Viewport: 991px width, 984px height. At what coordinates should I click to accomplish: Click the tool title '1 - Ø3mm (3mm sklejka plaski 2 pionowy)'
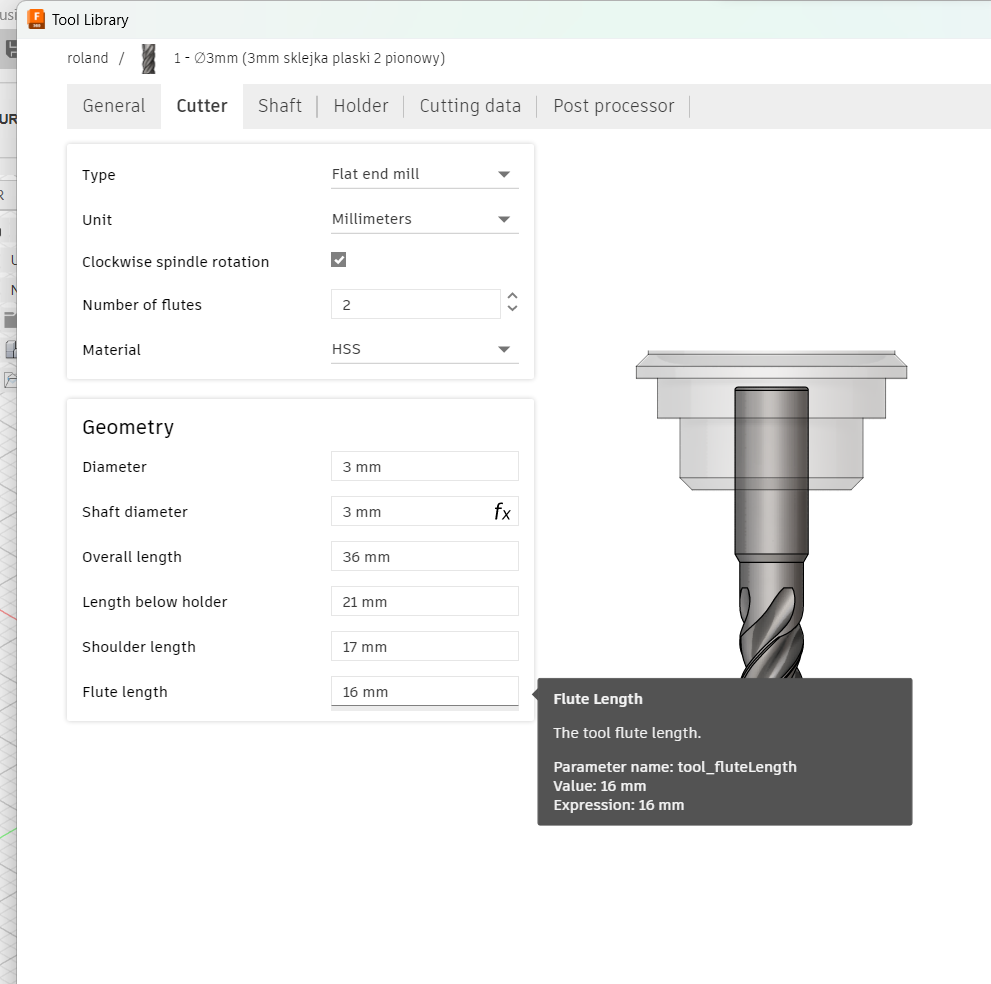coord(310,58)
